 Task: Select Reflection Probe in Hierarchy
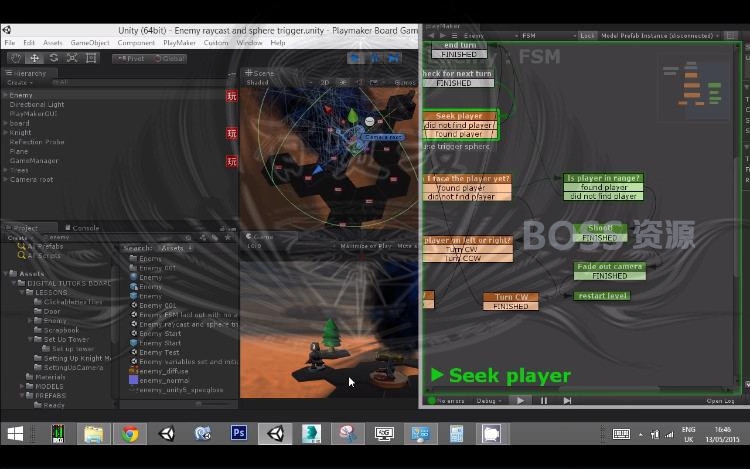37,142
